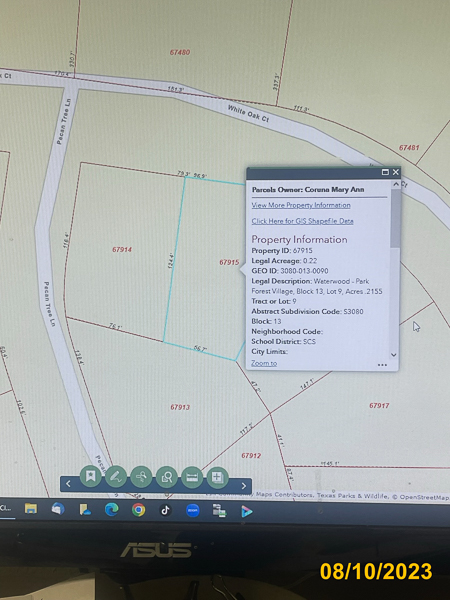Click the Select features magnifier tool
The image size is (450, 600).
click(x=167, y=477)
